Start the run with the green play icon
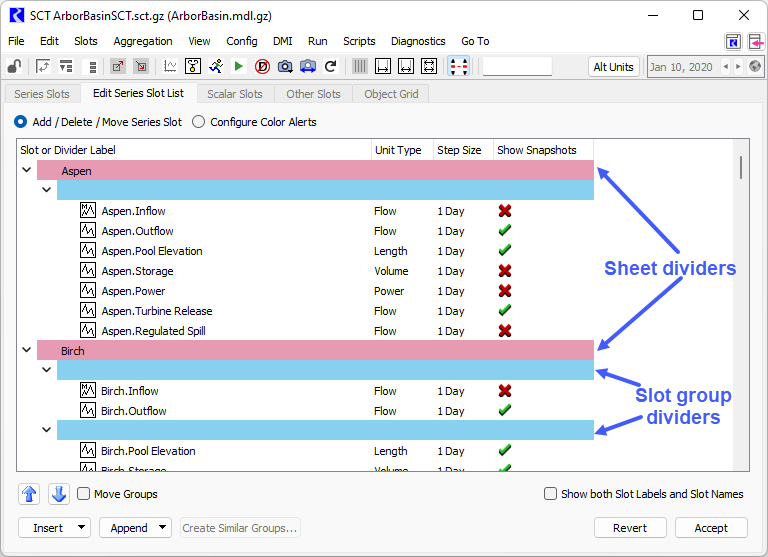The width and height of the screenshot is (768, 557). pos(239,67)
